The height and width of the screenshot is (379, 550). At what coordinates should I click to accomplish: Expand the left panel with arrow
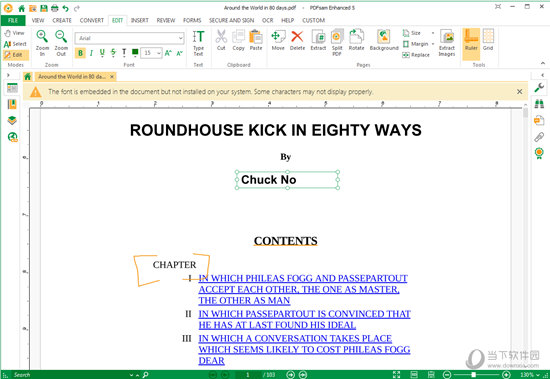coord(8,75)
